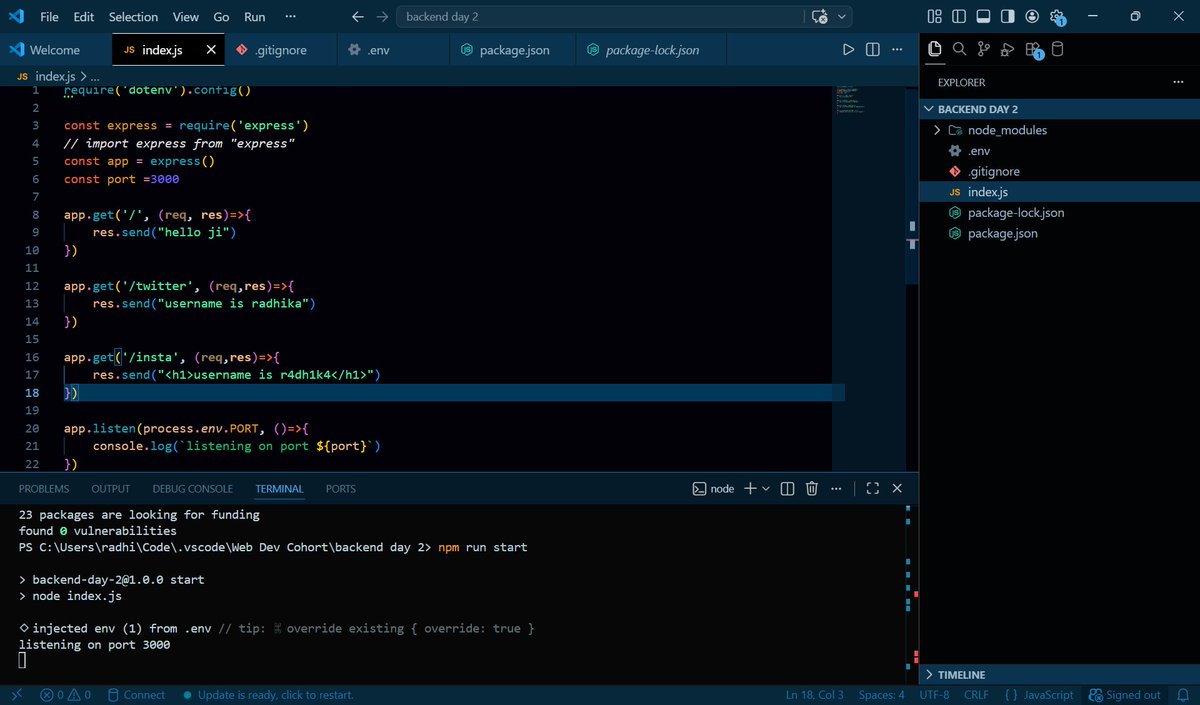
Task: Toggle the bottom Panel visibility
Action: 983,16
